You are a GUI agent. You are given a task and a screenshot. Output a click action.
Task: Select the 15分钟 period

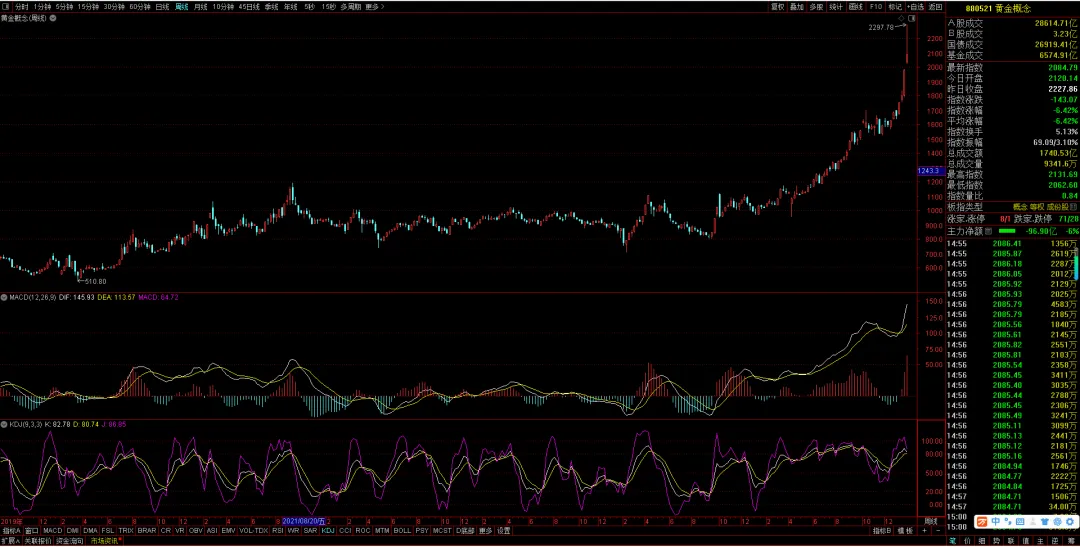(88, 6)
